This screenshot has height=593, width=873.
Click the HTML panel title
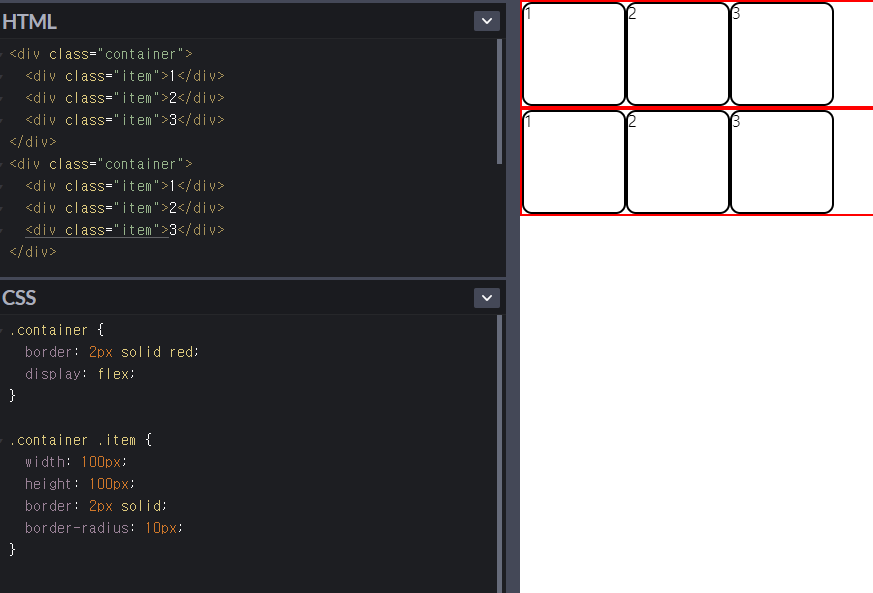29,22
